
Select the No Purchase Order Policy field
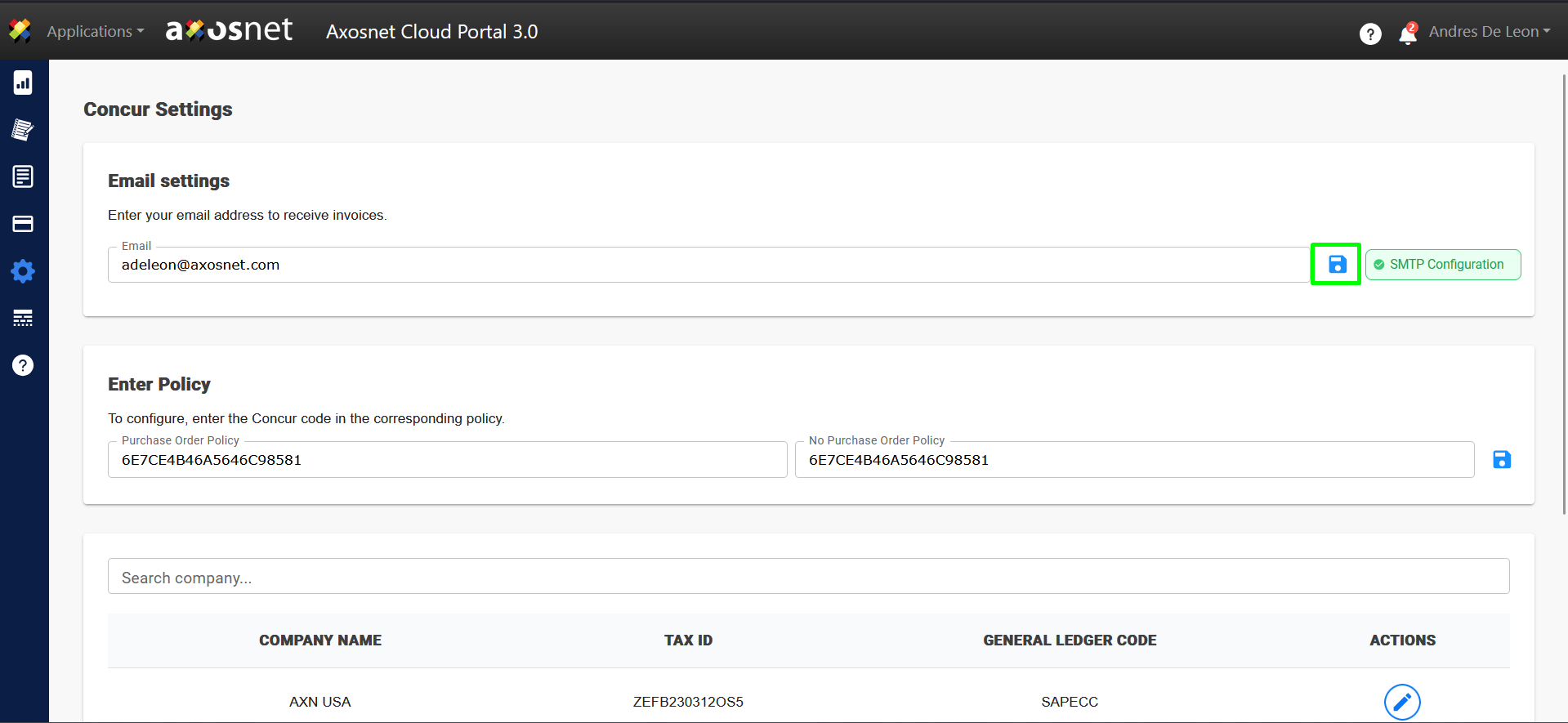point(1134,460)
